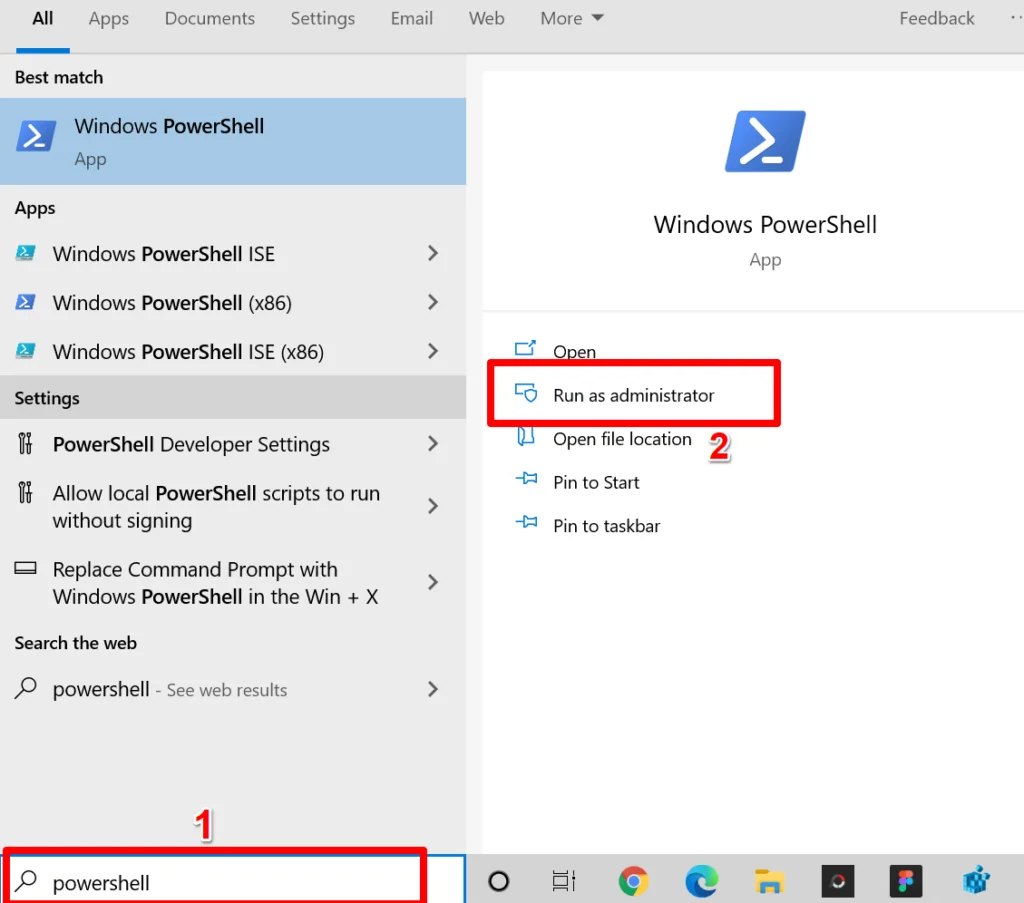Switch to the Documents tab
The image size is (1024, 903).
coord(210,18)
